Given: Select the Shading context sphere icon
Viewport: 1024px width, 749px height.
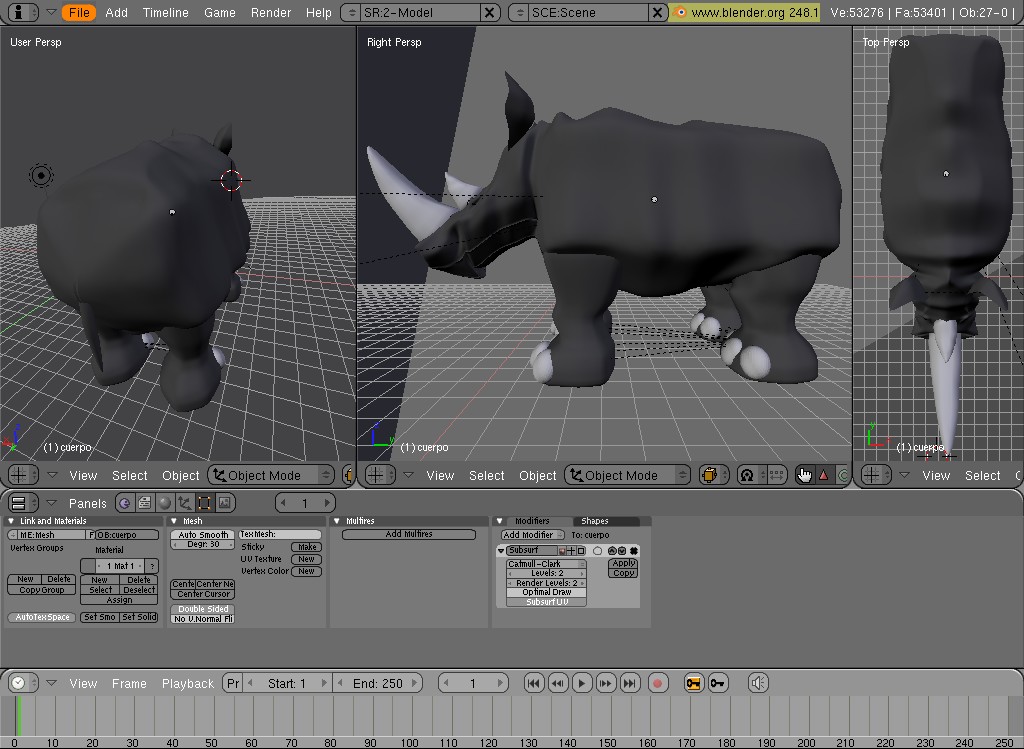Looking at the screenshot, I should [165, 503].
